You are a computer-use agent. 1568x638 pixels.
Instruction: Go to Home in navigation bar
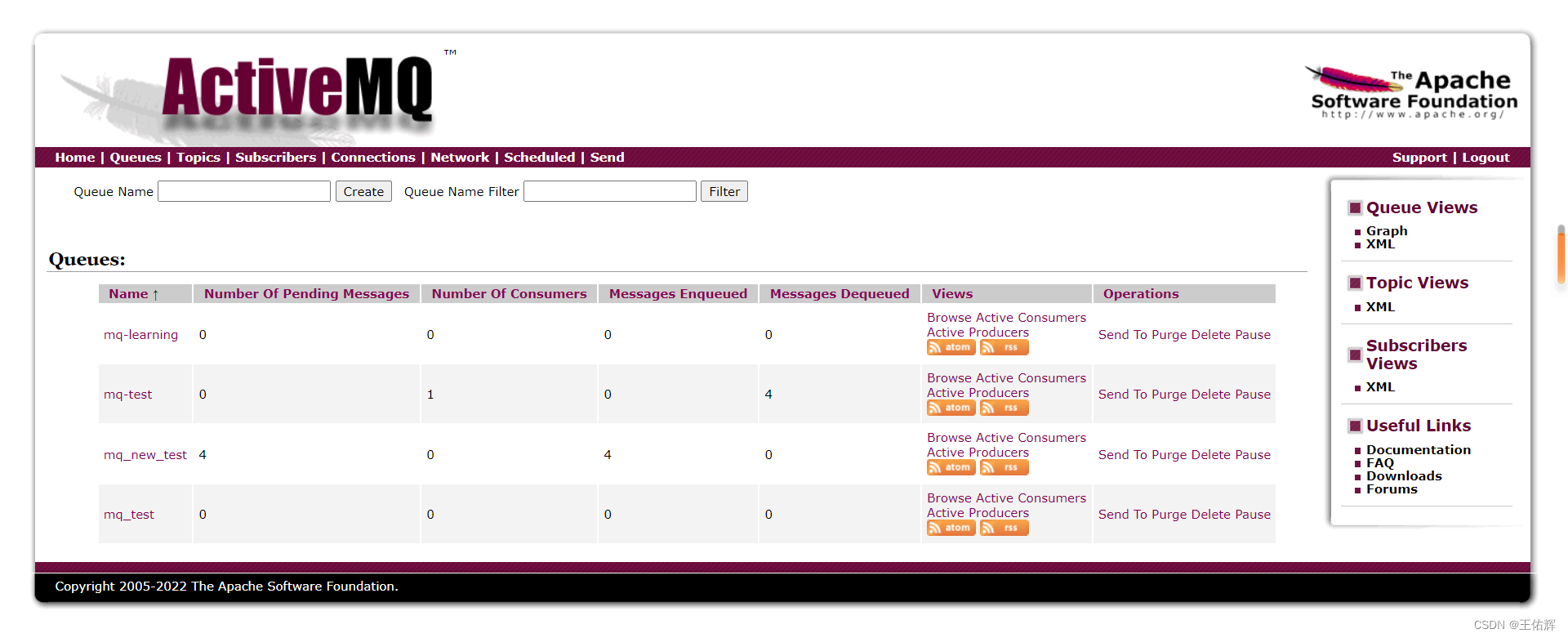coord(75,158)
